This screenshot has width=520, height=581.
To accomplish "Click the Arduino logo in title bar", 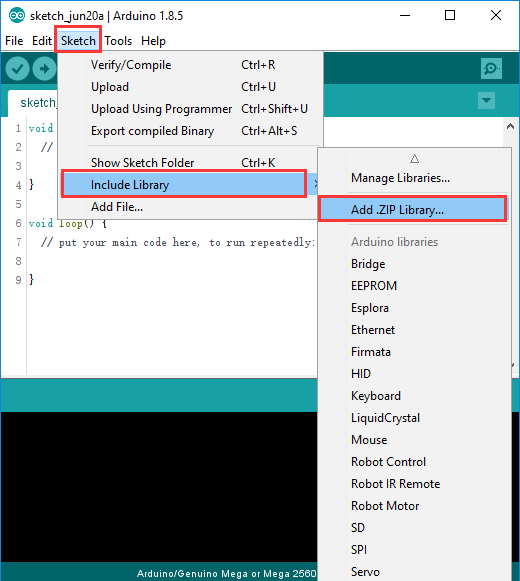I will click(x=17, y=16).
